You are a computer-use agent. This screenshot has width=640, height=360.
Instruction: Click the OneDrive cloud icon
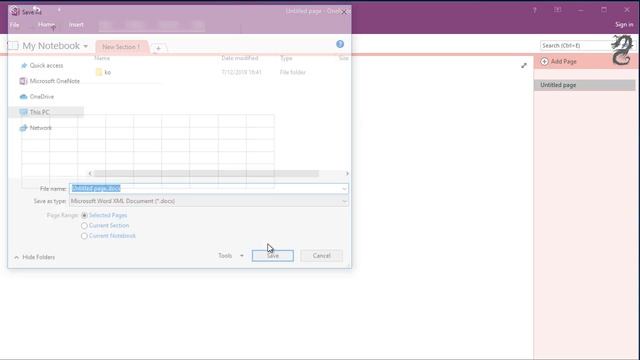(x=23, y=96)
